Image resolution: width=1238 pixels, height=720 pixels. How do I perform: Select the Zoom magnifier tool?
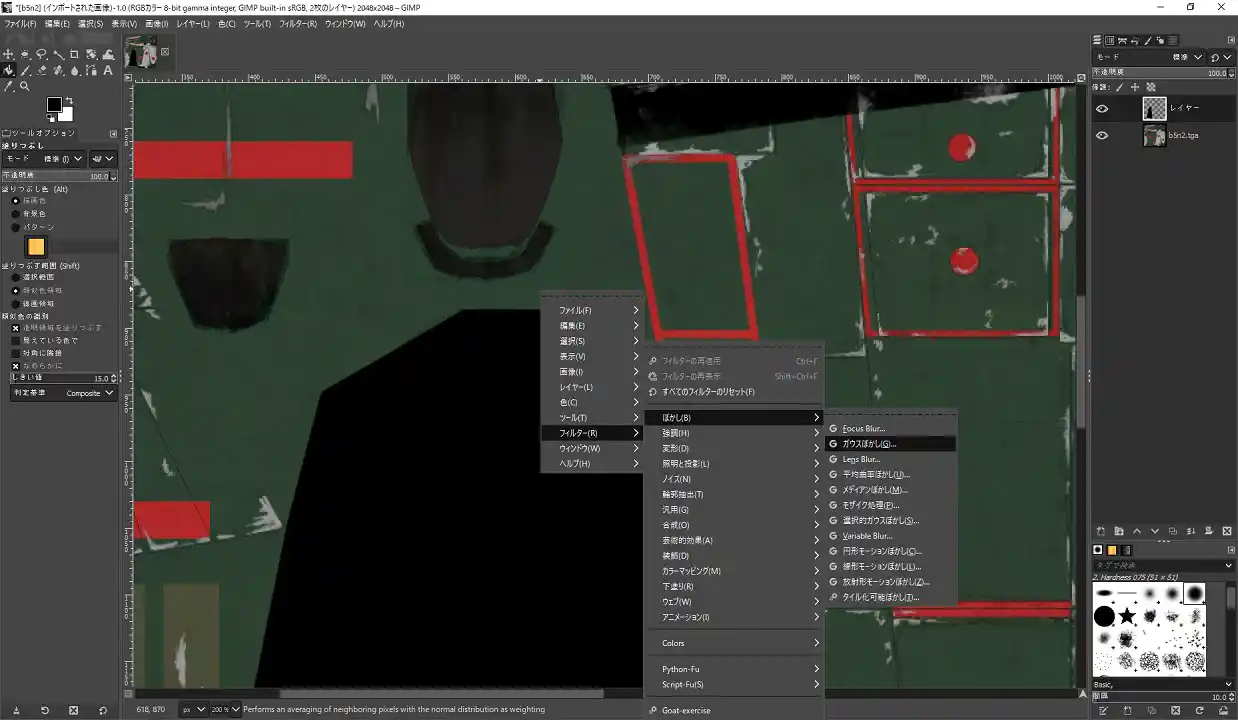(25, 86)
